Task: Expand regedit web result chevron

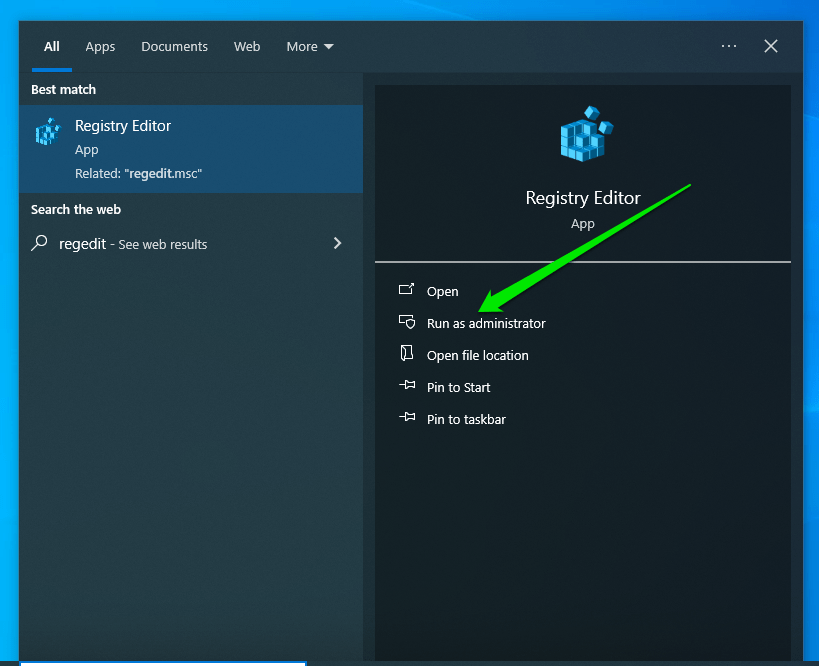Action: (x=337, y=243)
